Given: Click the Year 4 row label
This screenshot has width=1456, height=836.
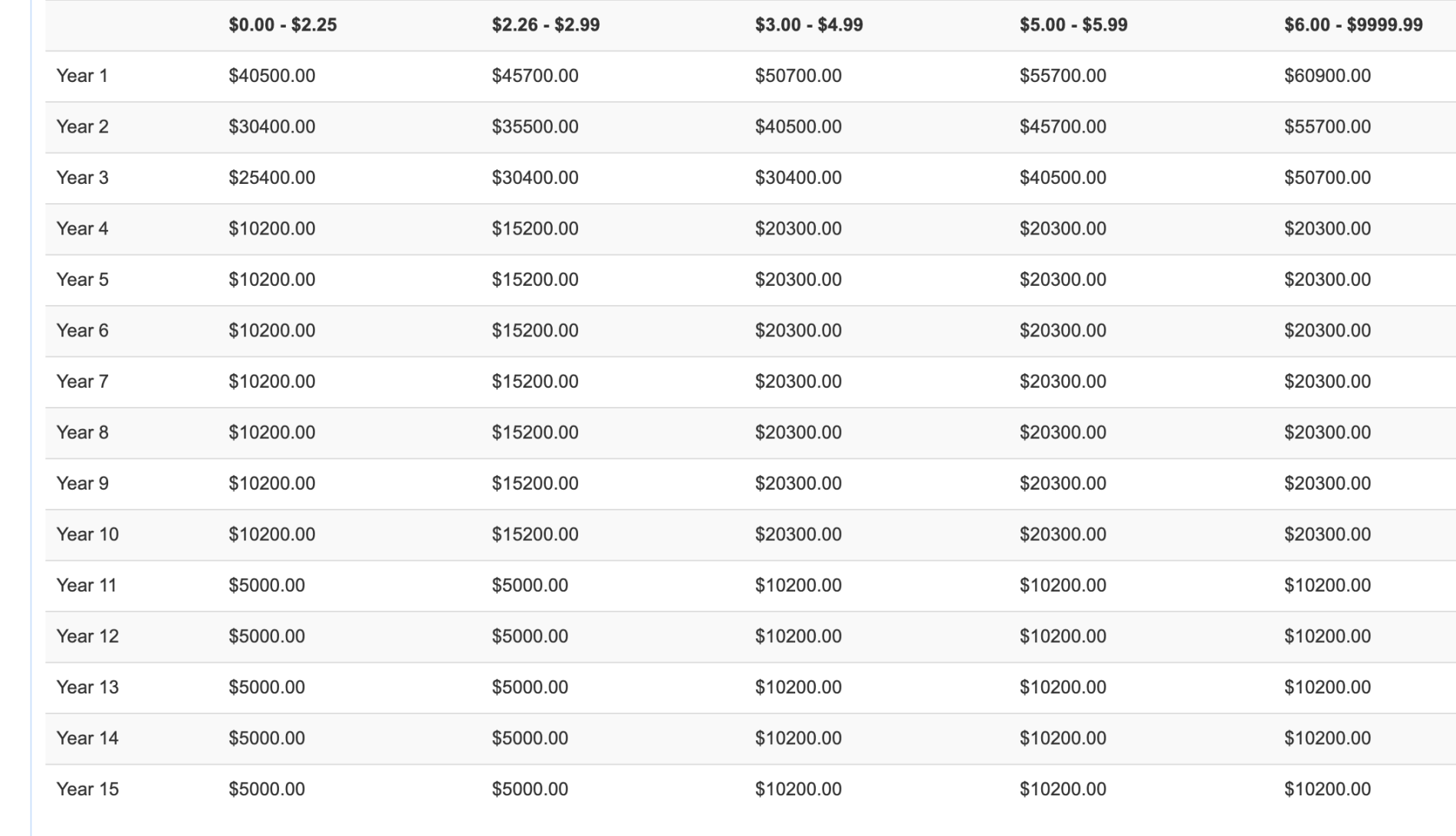Looking at the screenshot, I should [82, 228].
